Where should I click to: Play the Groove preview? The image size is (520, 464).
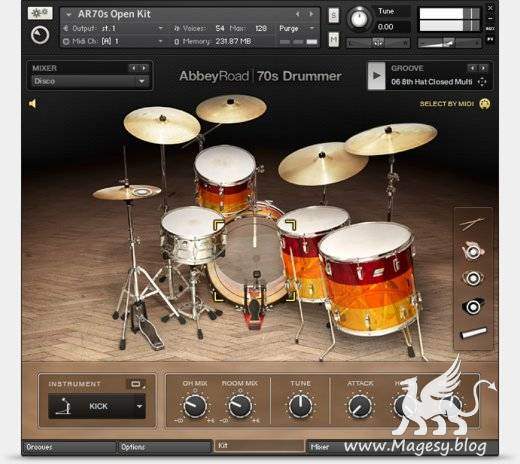tap(376, 76)
